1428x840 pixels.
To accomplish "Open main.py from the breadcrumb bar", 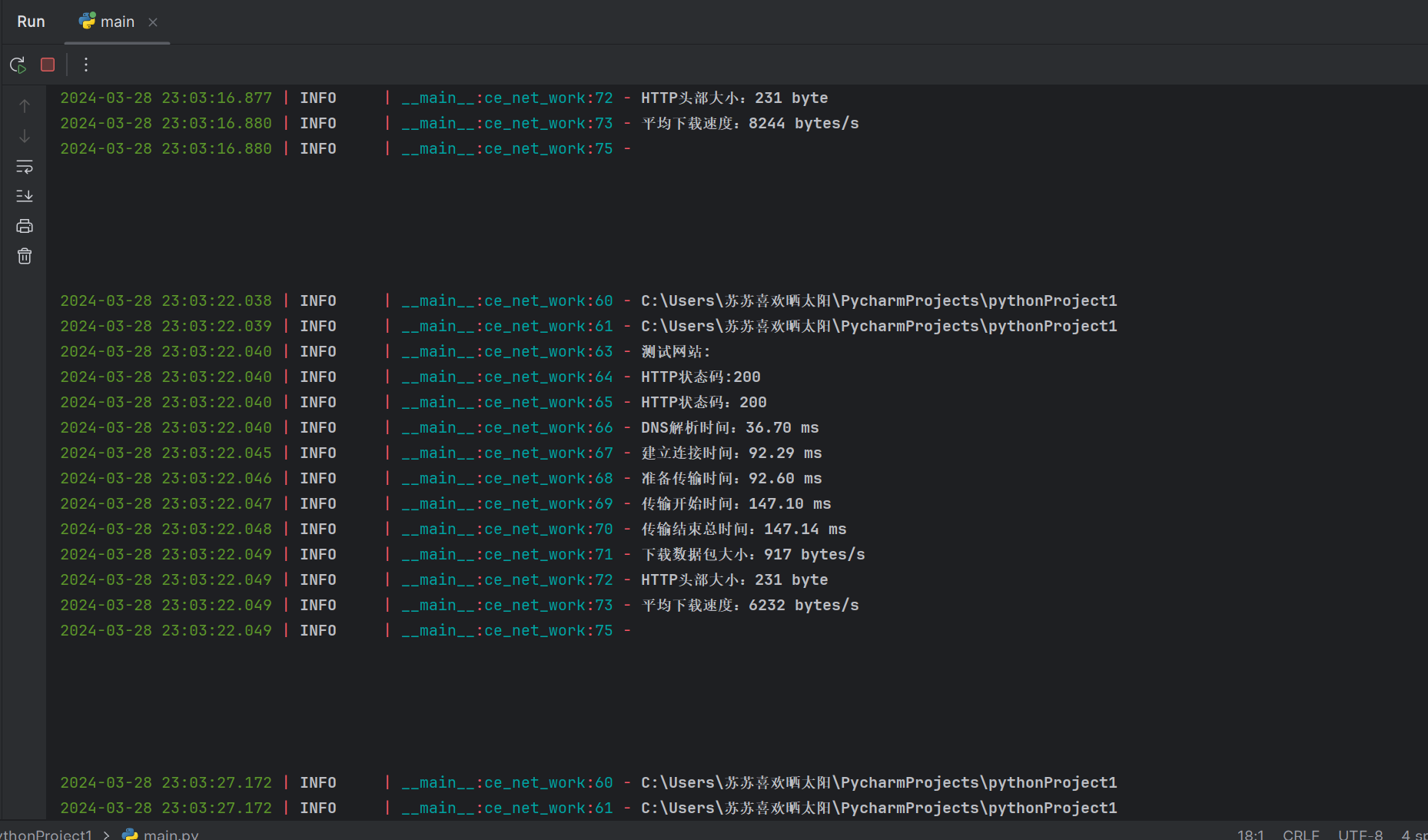I will 161,834.
